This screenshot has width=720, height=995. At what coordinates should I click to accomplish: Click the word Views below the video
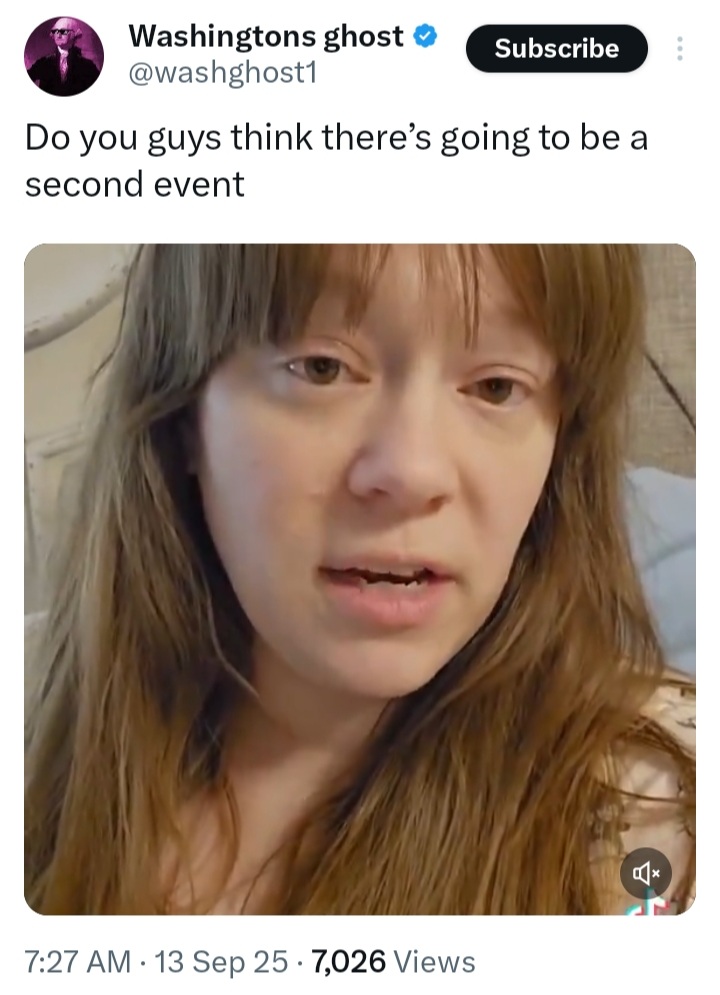click(x=435, y=961)
